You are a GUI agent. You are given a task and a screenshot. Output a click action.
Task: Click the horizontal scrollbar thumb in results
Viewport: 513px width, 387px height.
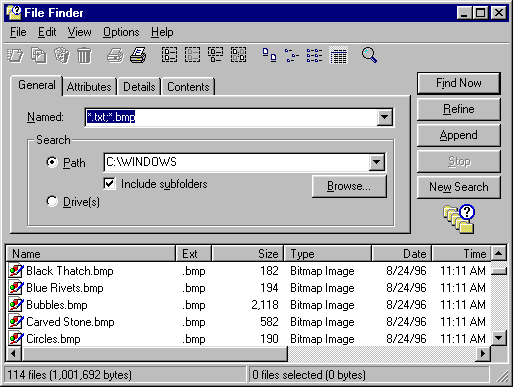(154, 354)
